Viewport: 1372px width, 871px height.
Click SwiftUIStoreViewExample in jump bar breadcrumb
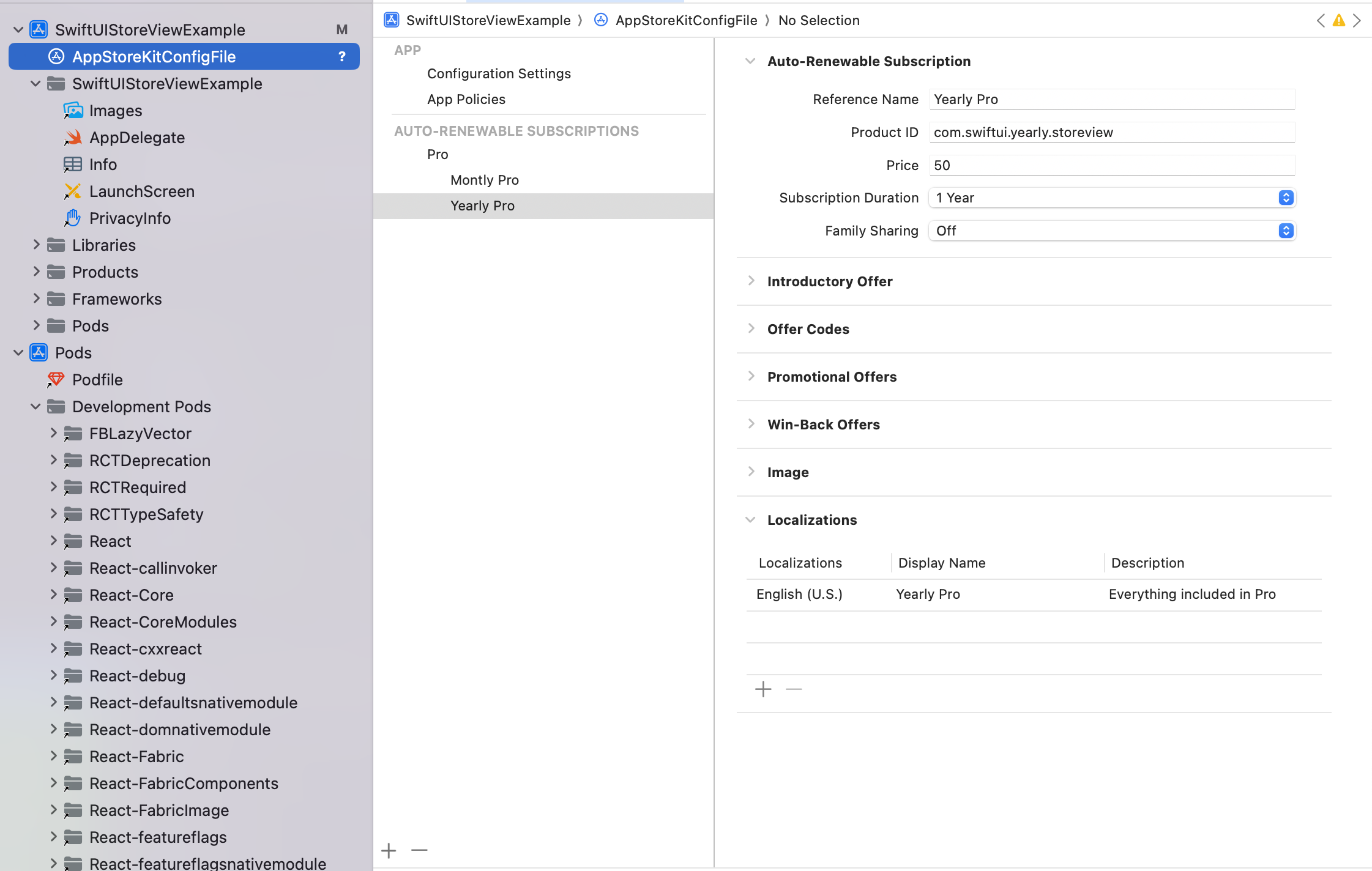click(488, 20)
